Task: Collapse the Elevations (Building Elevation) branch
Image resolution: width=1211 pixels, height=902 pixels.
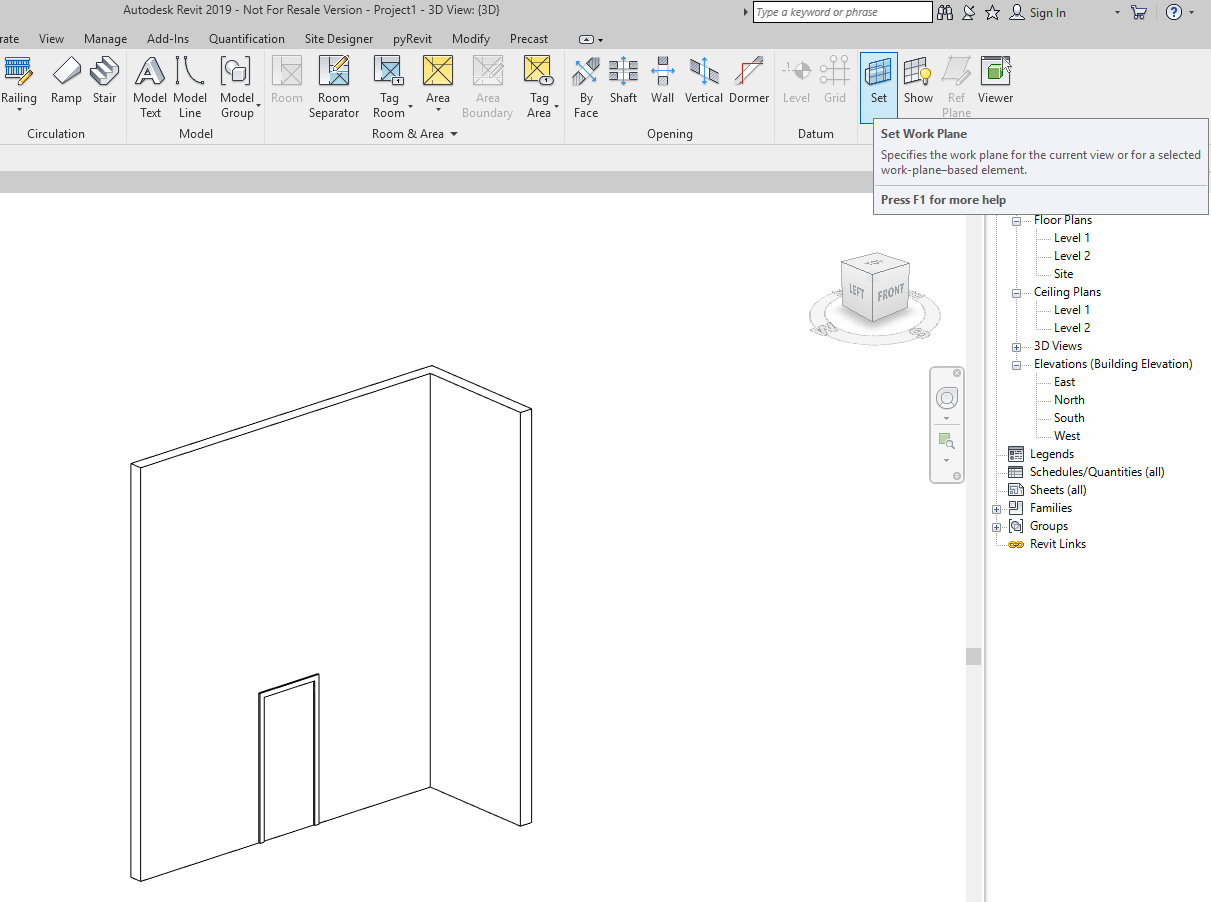Action: [x=1015, y=363]
